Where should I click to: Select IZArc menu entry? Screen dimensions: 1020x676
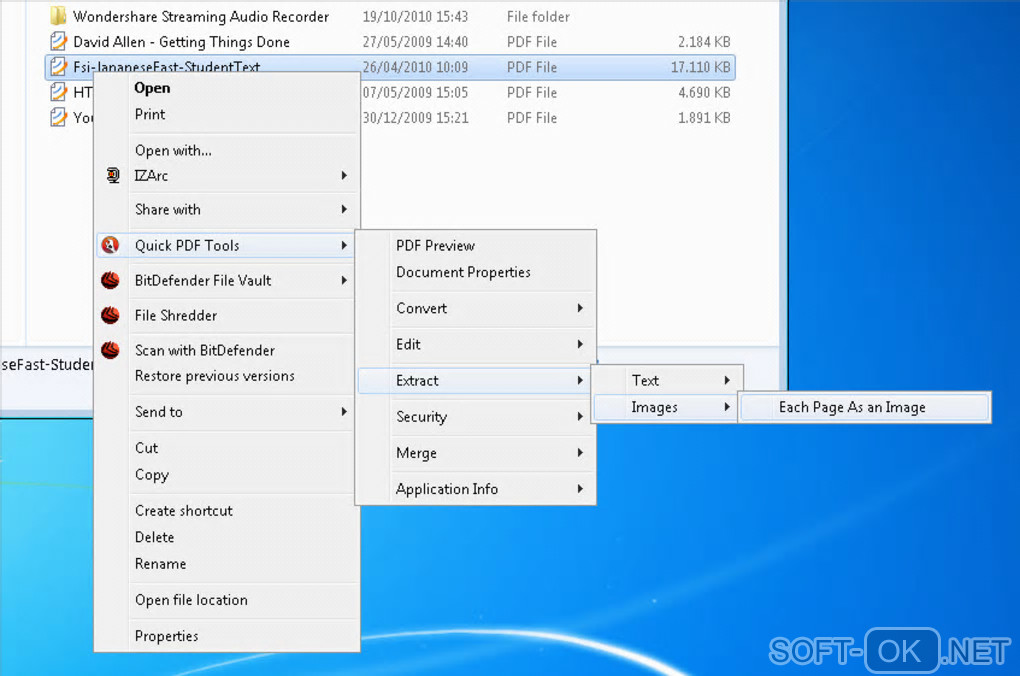pos(151,176)
